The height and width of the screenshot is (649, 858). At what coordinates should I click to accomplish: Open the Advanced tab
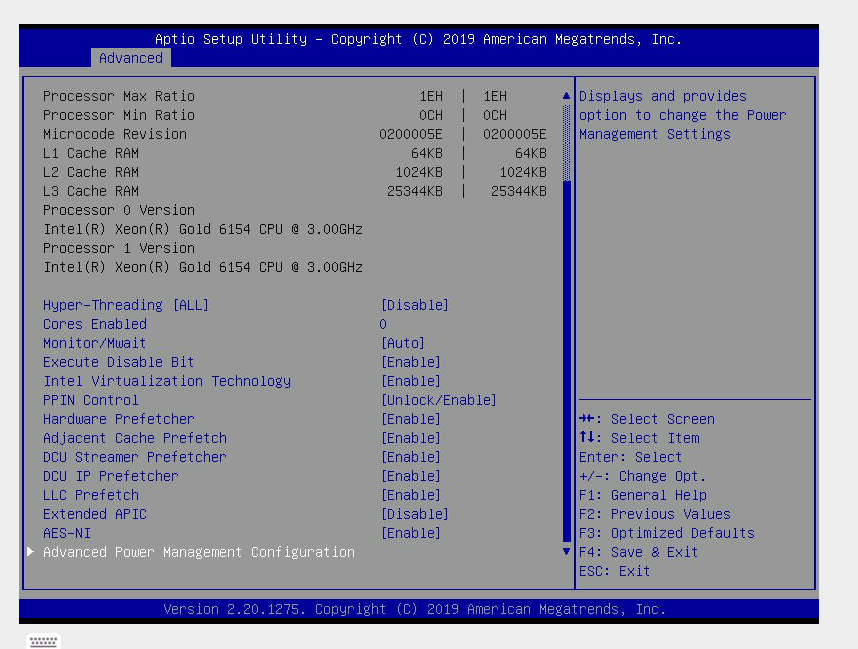coord(131,58)
